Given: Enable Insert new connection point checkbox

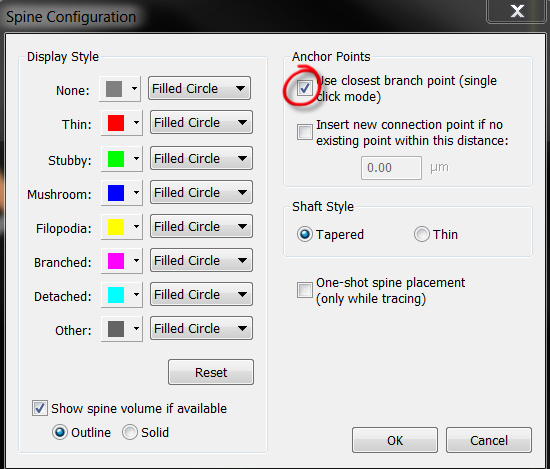Looking at the screenshot, I should click(x=304, y=132).
